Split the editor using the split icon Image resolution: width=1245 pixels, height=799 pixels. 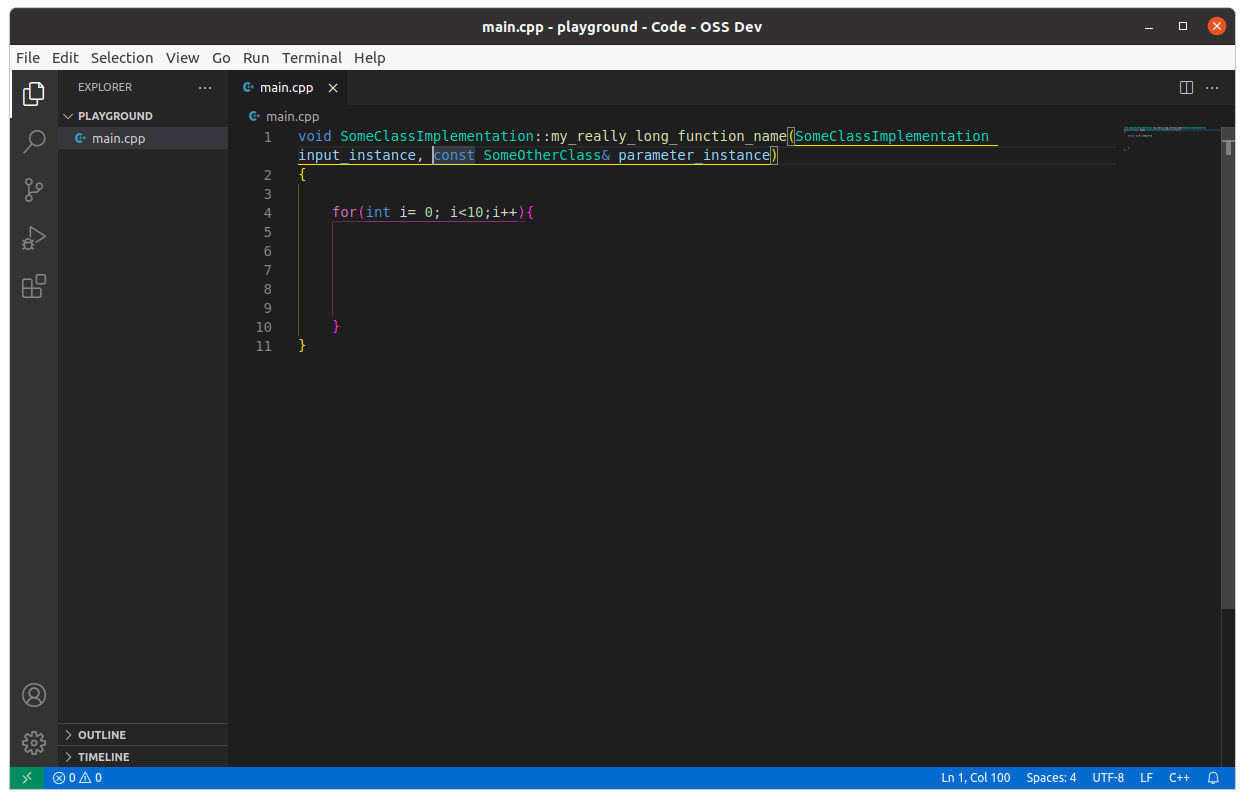pos(1185,87)
